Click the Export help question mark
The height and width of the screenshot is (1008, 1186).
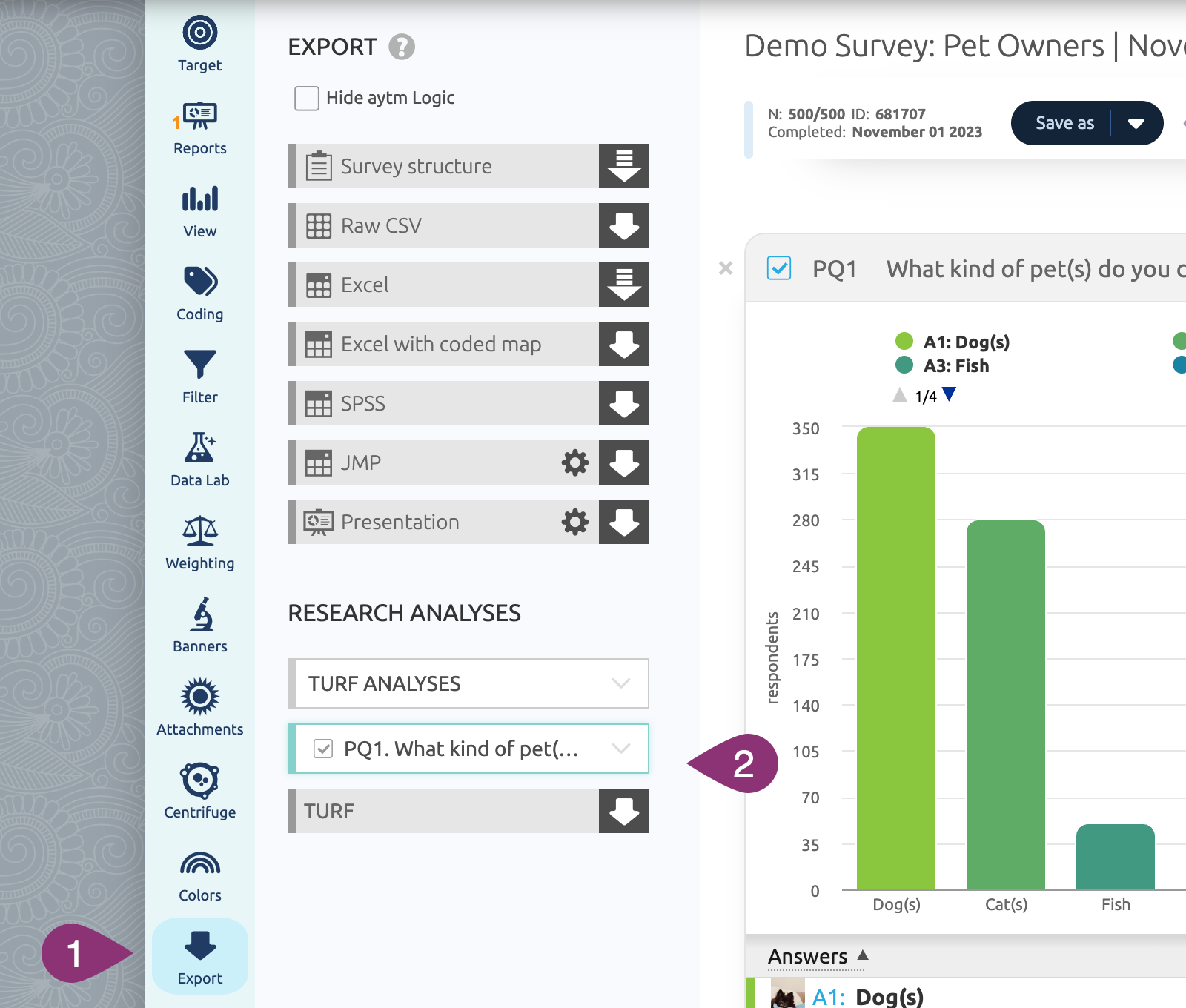point(402,47)
